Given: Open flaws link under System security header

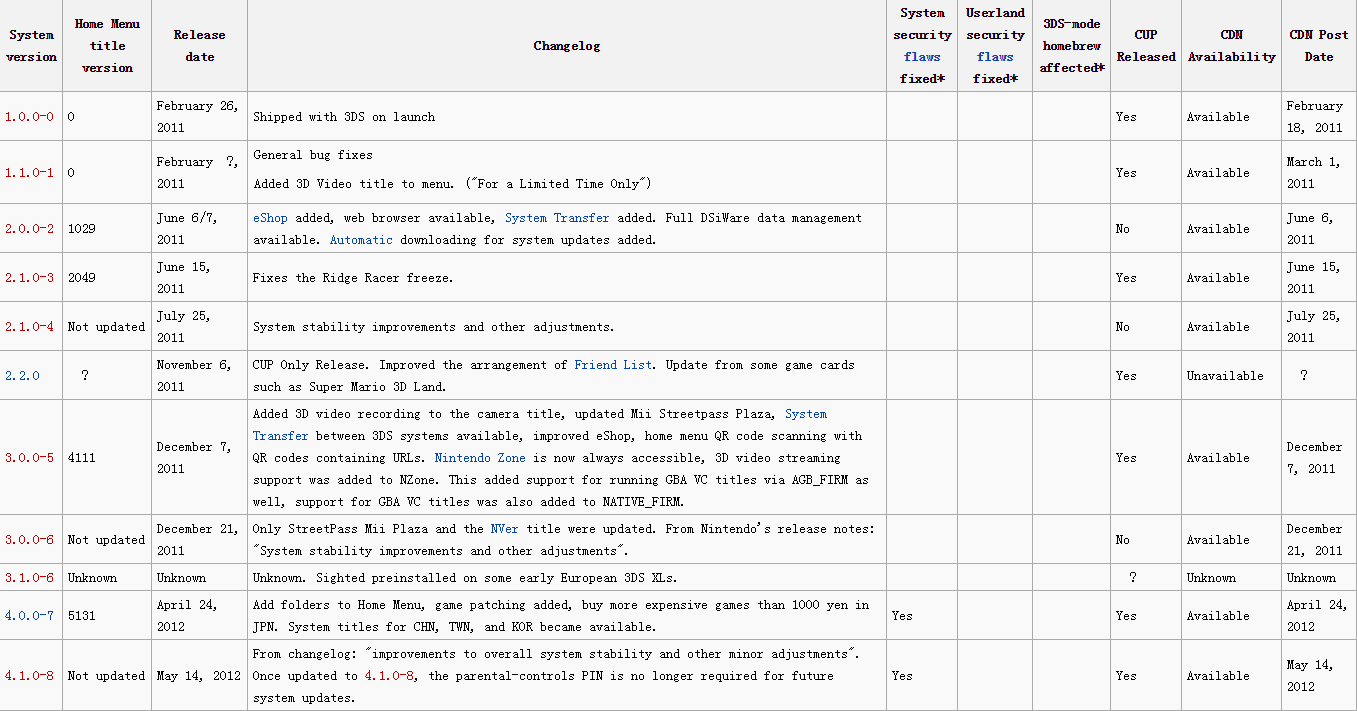Looking at the screenshot, I should pos(922,57).
